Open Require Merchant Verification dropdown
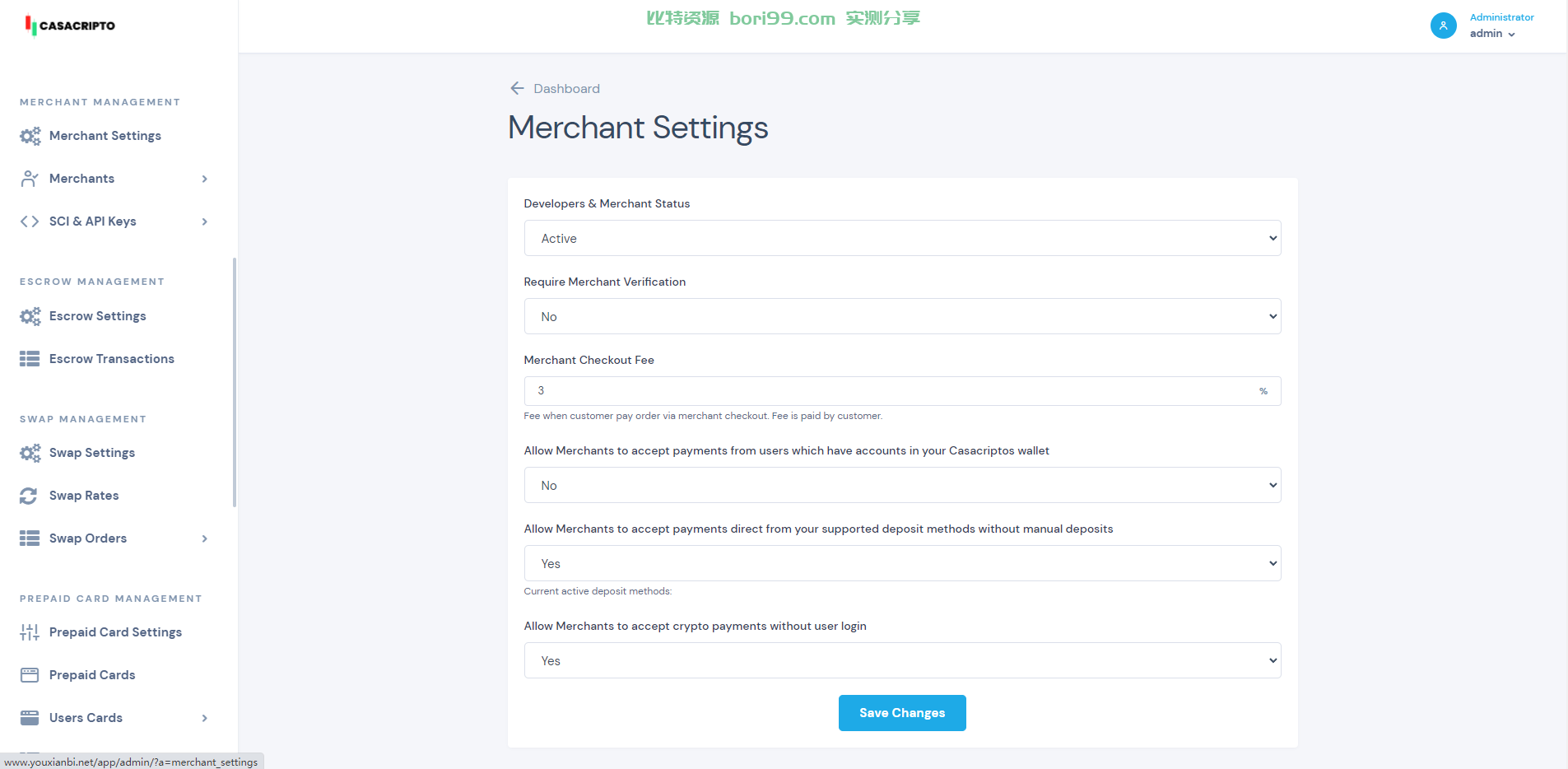The image size is (1568, 769). pyautogui.click(x=902, y=316)
